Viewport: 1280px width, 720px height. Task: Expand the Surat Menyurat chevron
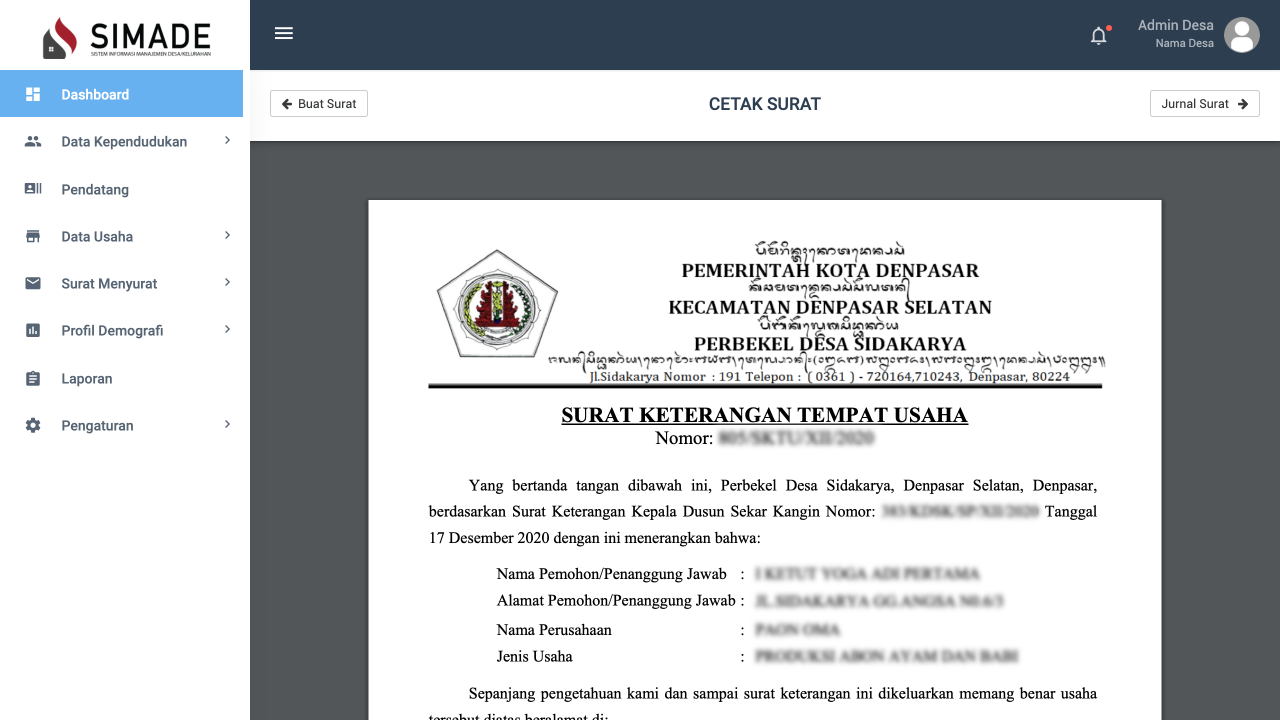click(x=227, y=283)
